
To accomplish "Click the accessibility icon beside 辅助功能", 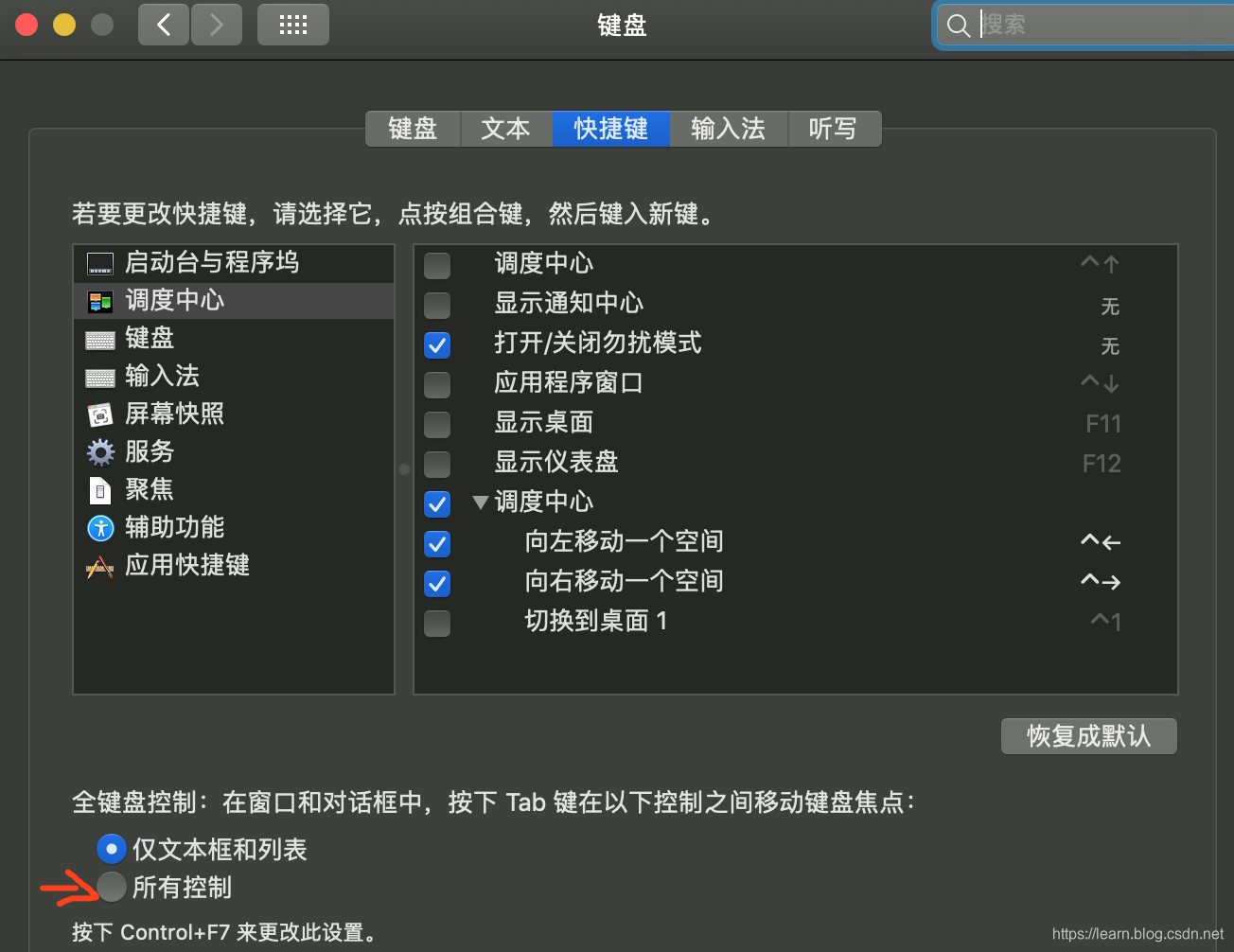I will (x=100, y=528).
